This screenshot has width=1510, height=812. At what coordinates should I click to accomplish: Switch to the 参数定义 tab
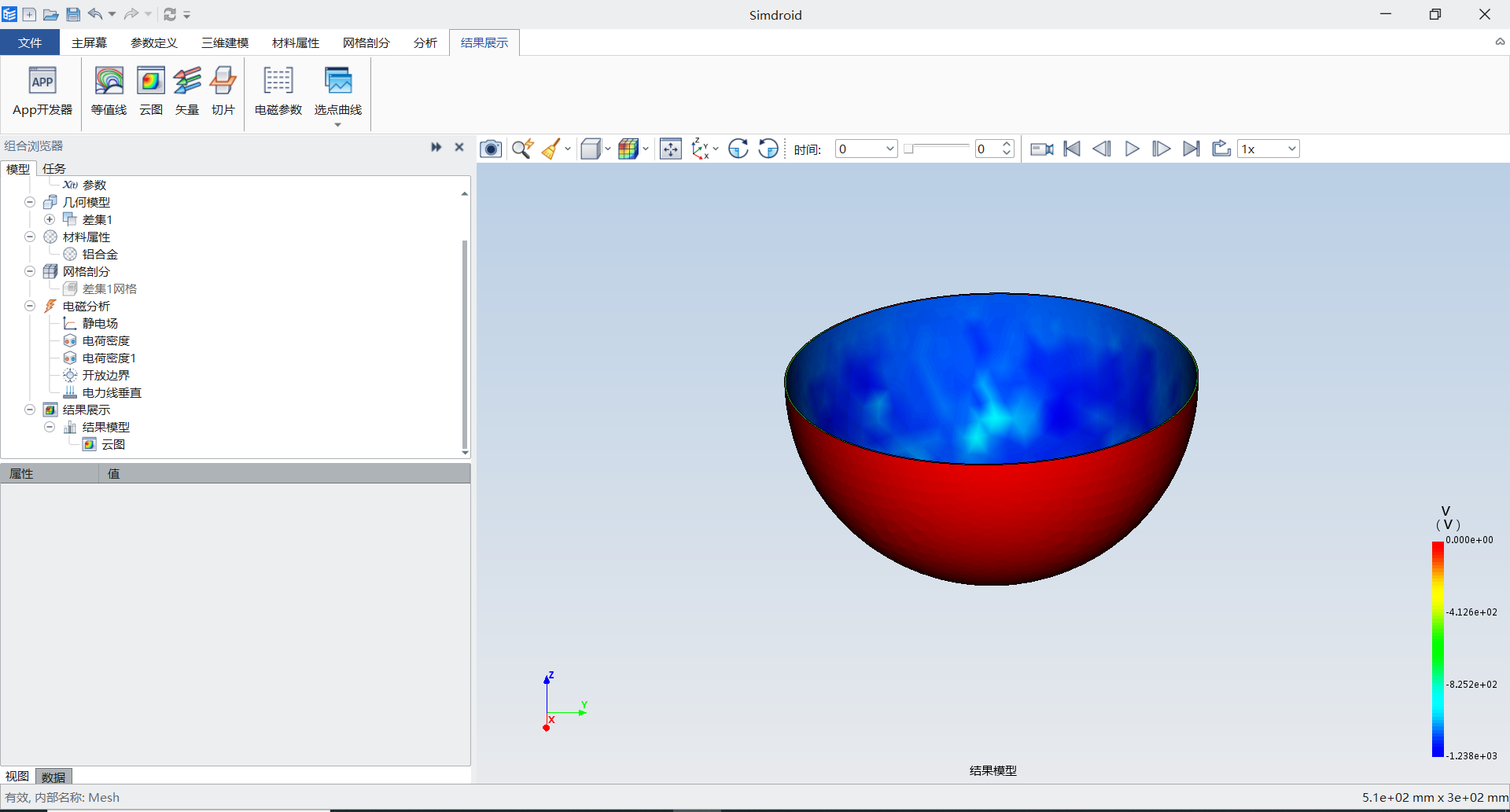pos(154,42)
